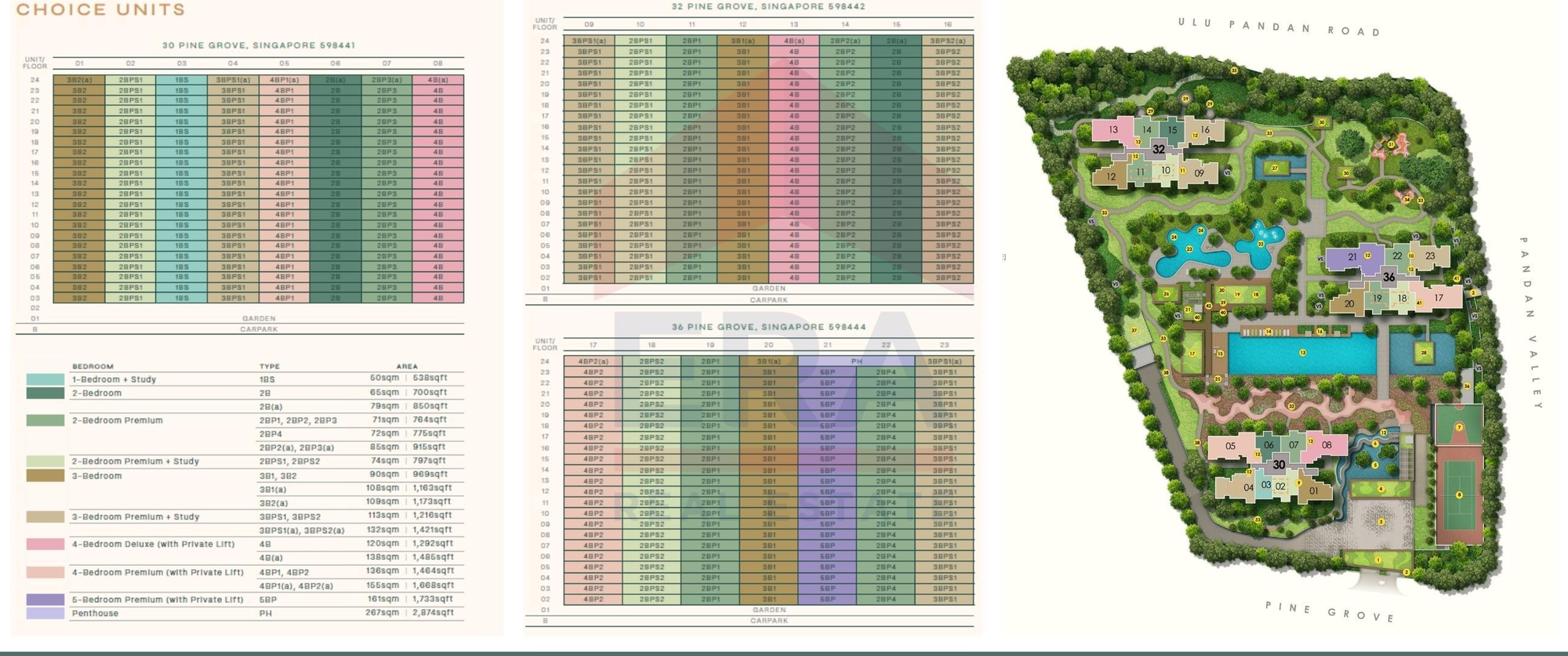The width and height of the screenshot is (1568, 656).
Task: Click the '4BP2(a)' cell in 36 Pine Grove table
Action: point(593,361)
